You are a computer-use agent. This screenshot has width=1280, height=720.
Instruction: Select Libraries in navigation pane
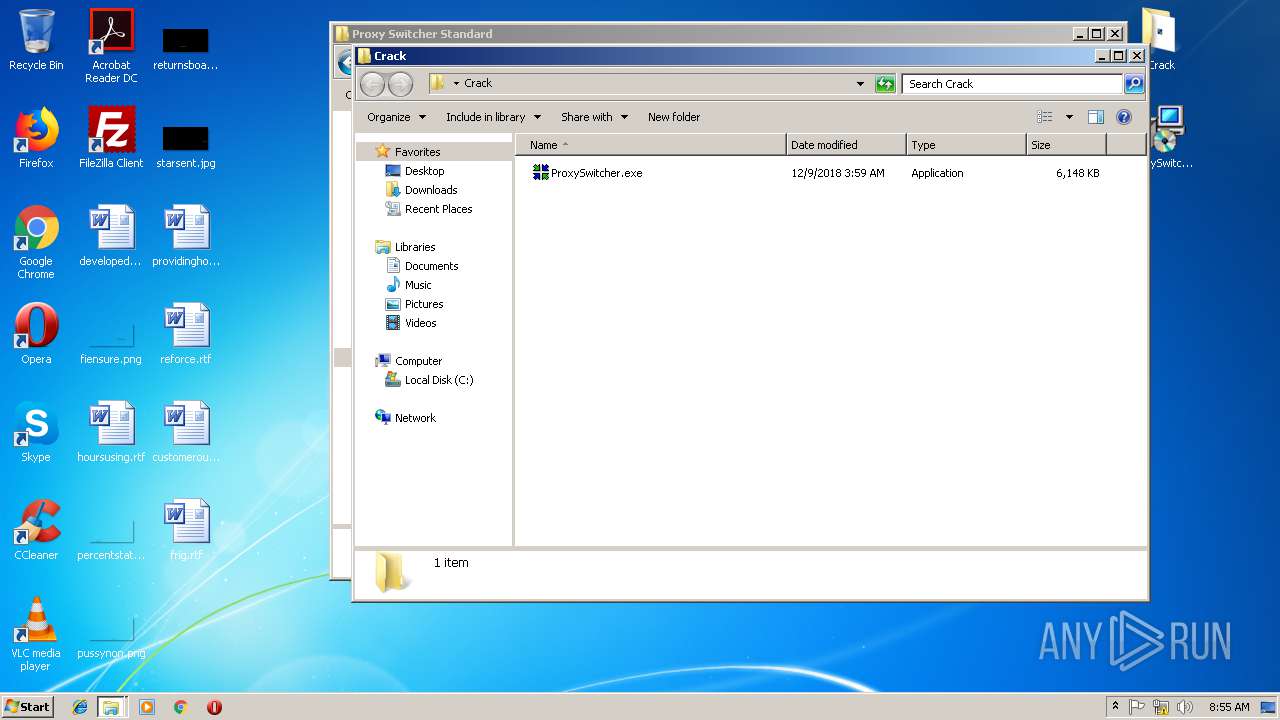tap(415, 247)
